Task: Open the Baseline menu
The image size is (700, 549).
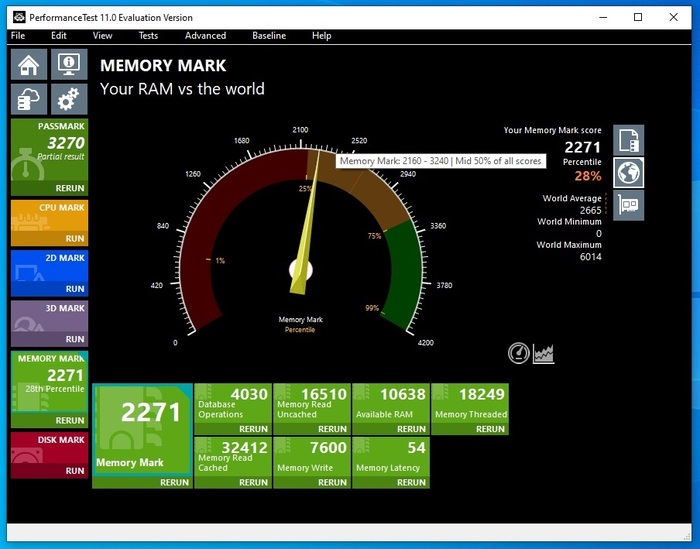Action: [x=269, y=36]
